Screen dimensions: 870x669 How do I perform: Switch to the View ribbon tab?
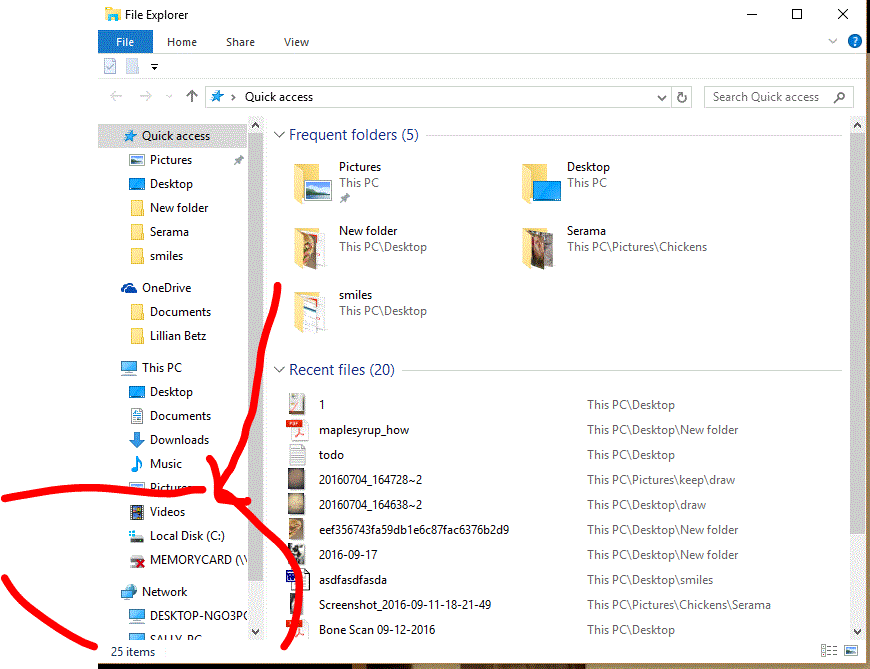[x=296, y=42]
